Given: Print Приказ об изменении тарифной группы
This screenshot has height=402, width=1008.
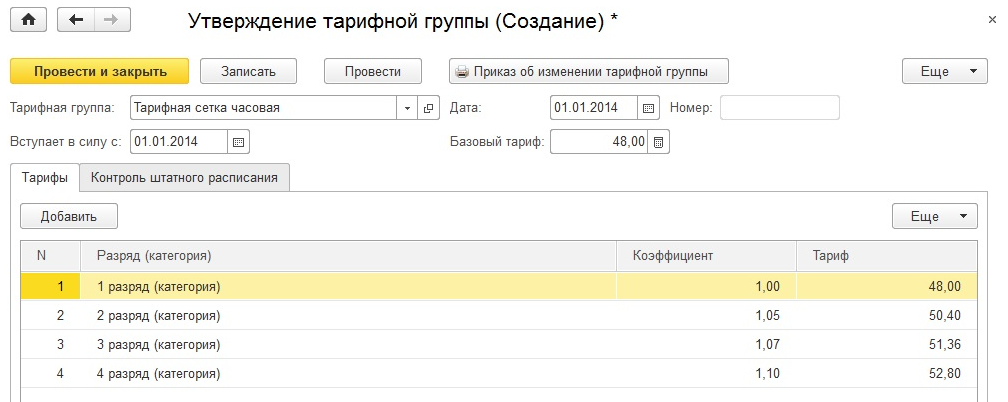Looking at the screenshot, I should pos(589,71).
